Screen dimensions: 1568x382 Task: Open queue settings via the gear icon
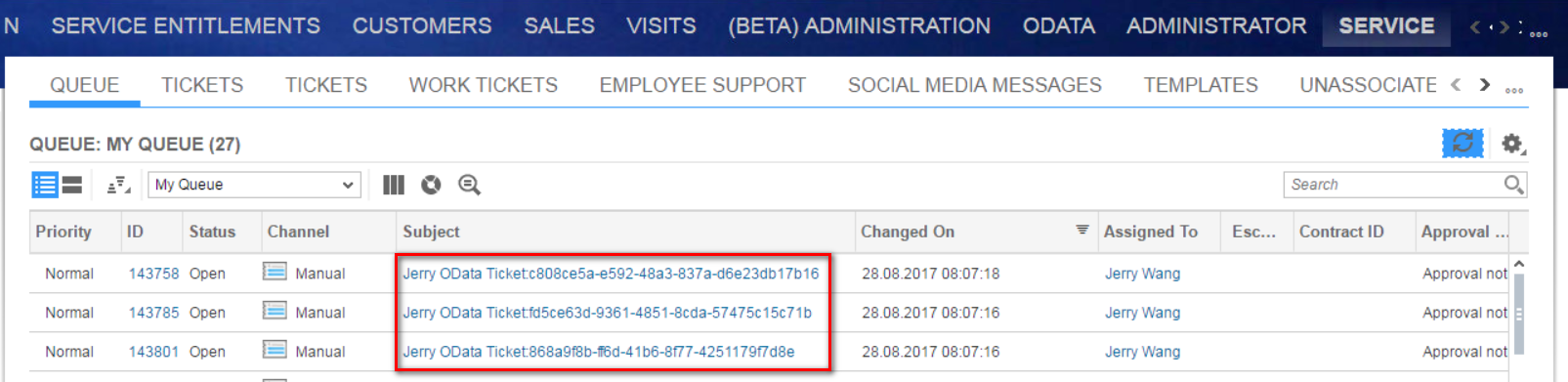(1512, 144)
